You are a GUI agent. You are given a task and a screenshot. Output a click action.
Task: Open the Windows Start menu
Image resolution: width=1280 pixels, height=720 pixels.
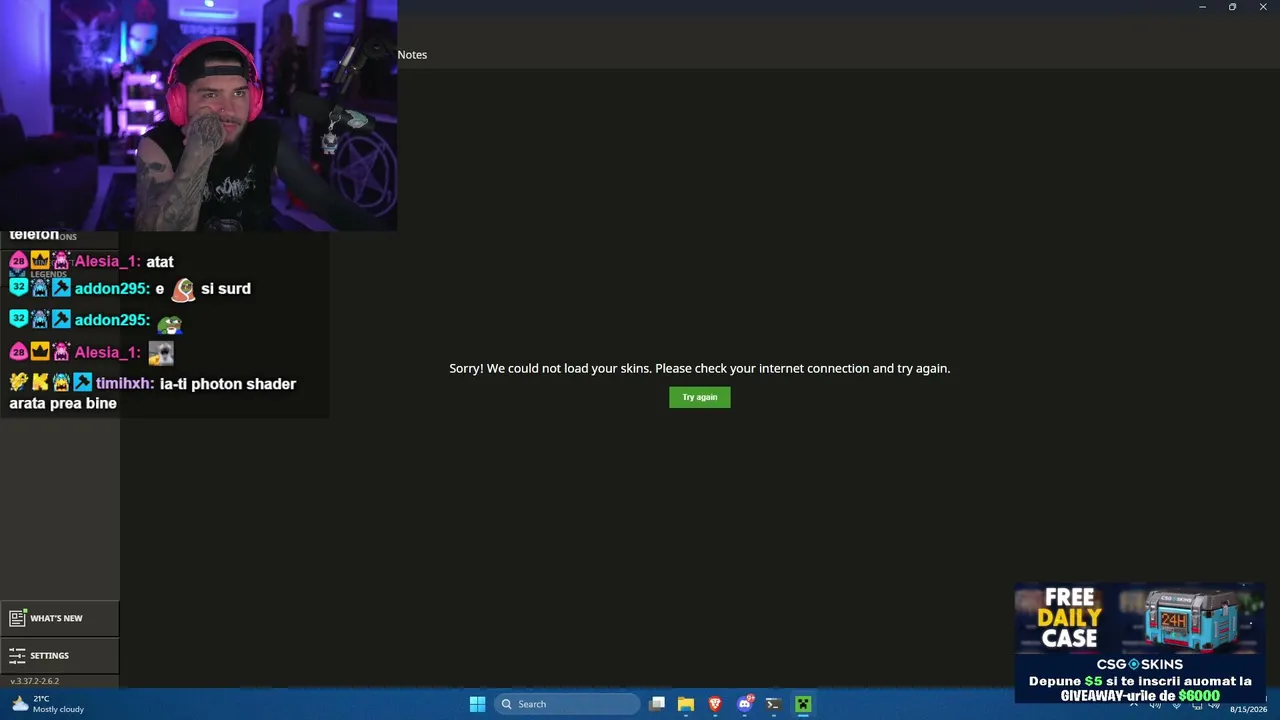point(478,704)
